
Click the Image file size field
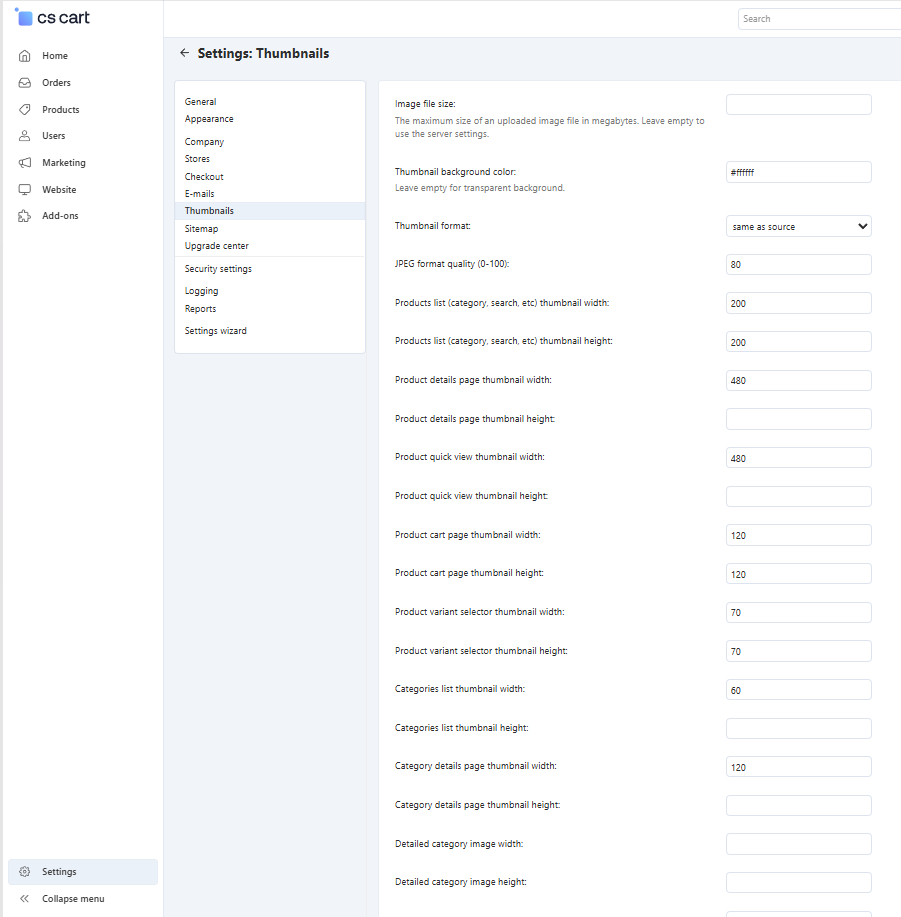799,105
